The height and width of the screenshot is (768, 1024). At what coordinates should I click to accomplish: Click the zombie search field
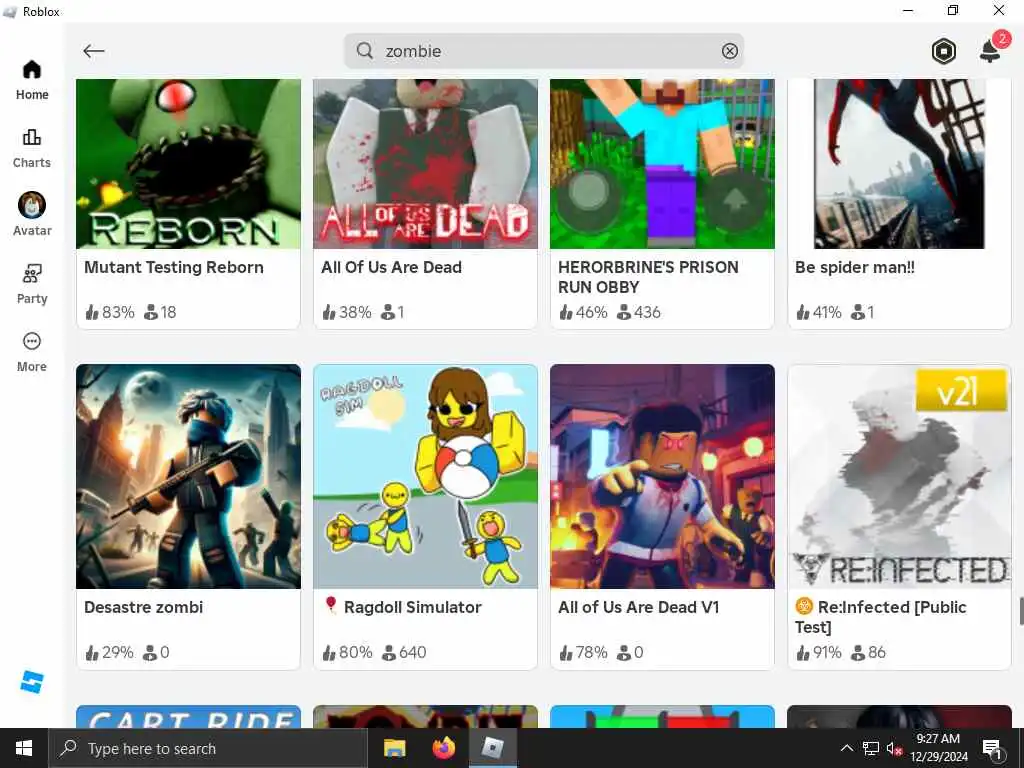(543, 51)
